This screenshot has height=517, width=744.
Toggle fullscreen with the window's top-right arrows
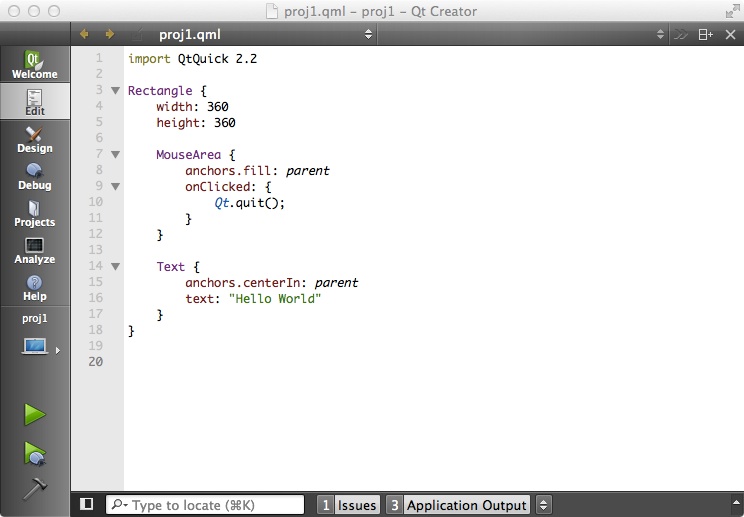732,11
